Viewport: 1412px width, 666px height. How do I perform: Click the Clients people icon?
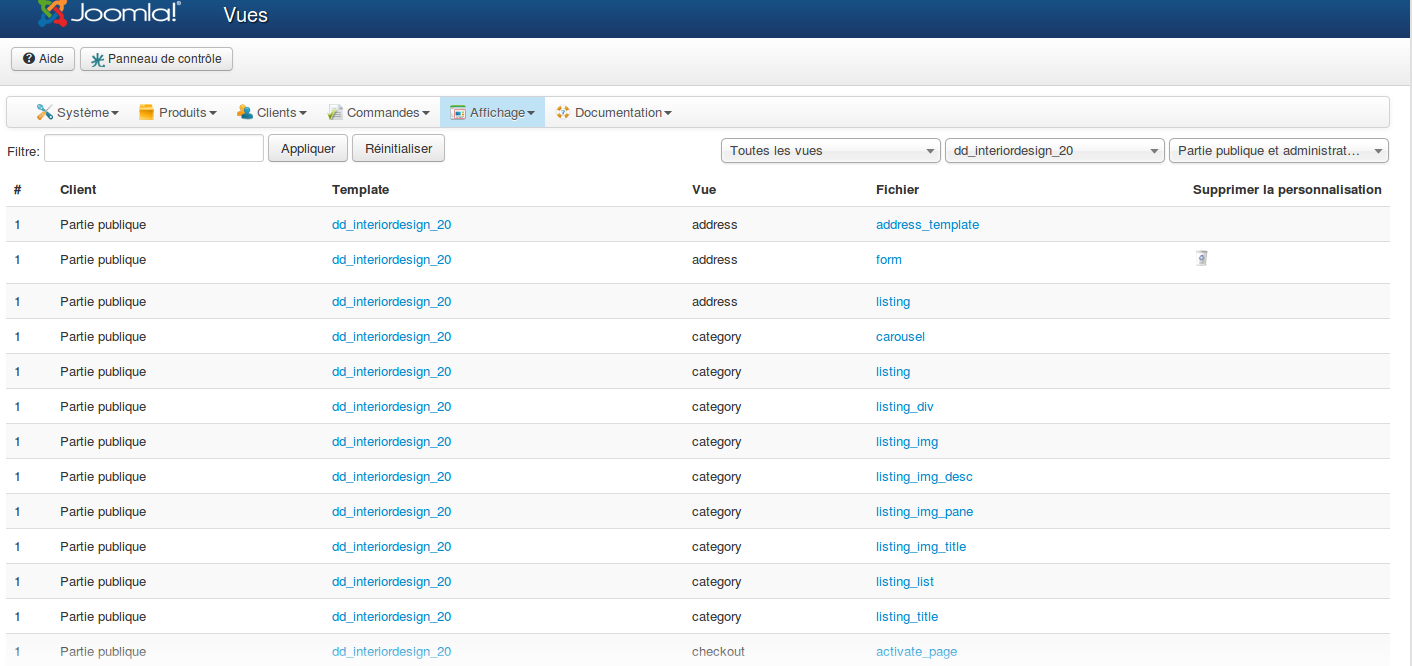245,112
